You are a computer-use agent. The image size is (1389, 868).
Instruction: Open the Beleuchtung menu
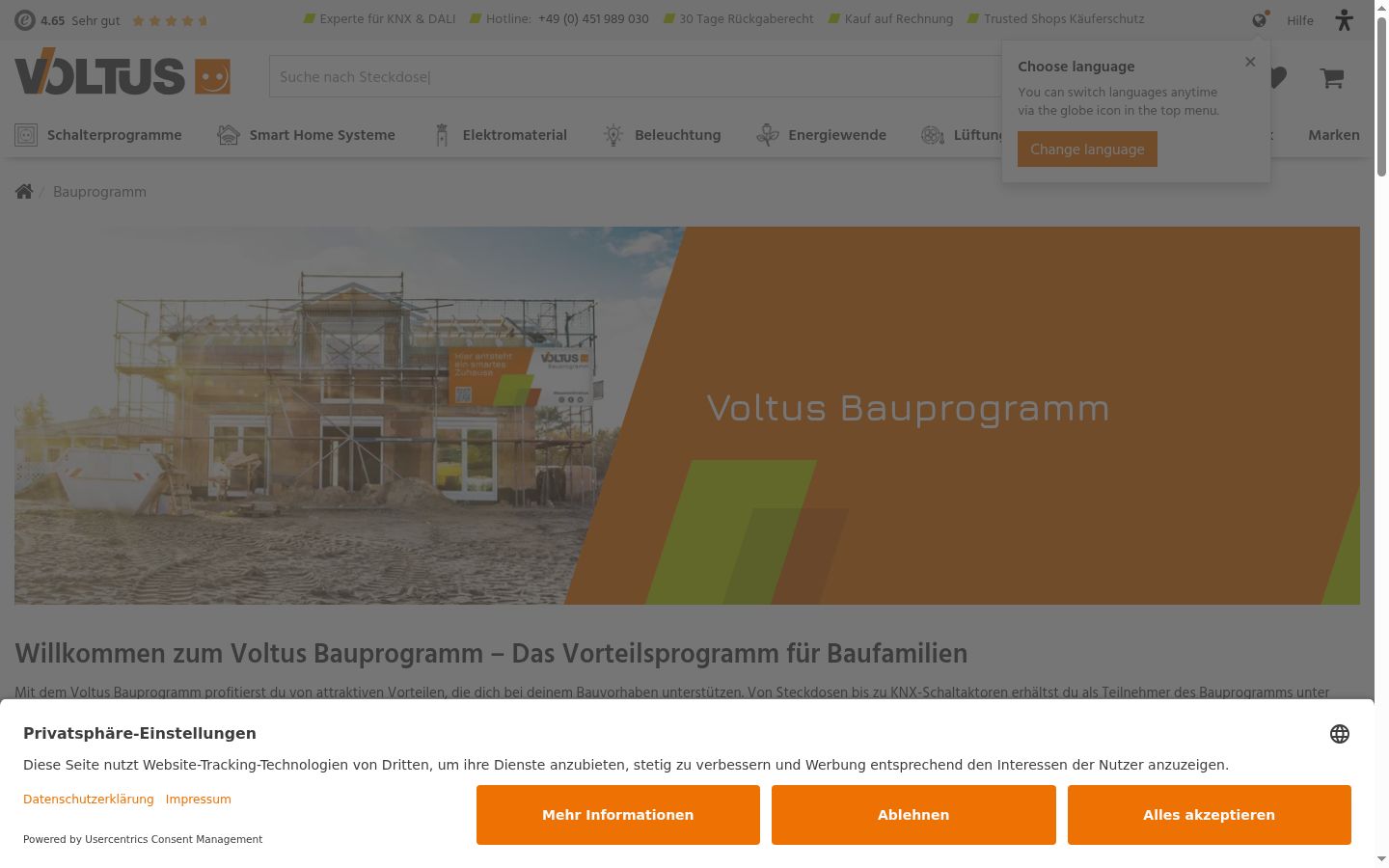click(662, 135)
